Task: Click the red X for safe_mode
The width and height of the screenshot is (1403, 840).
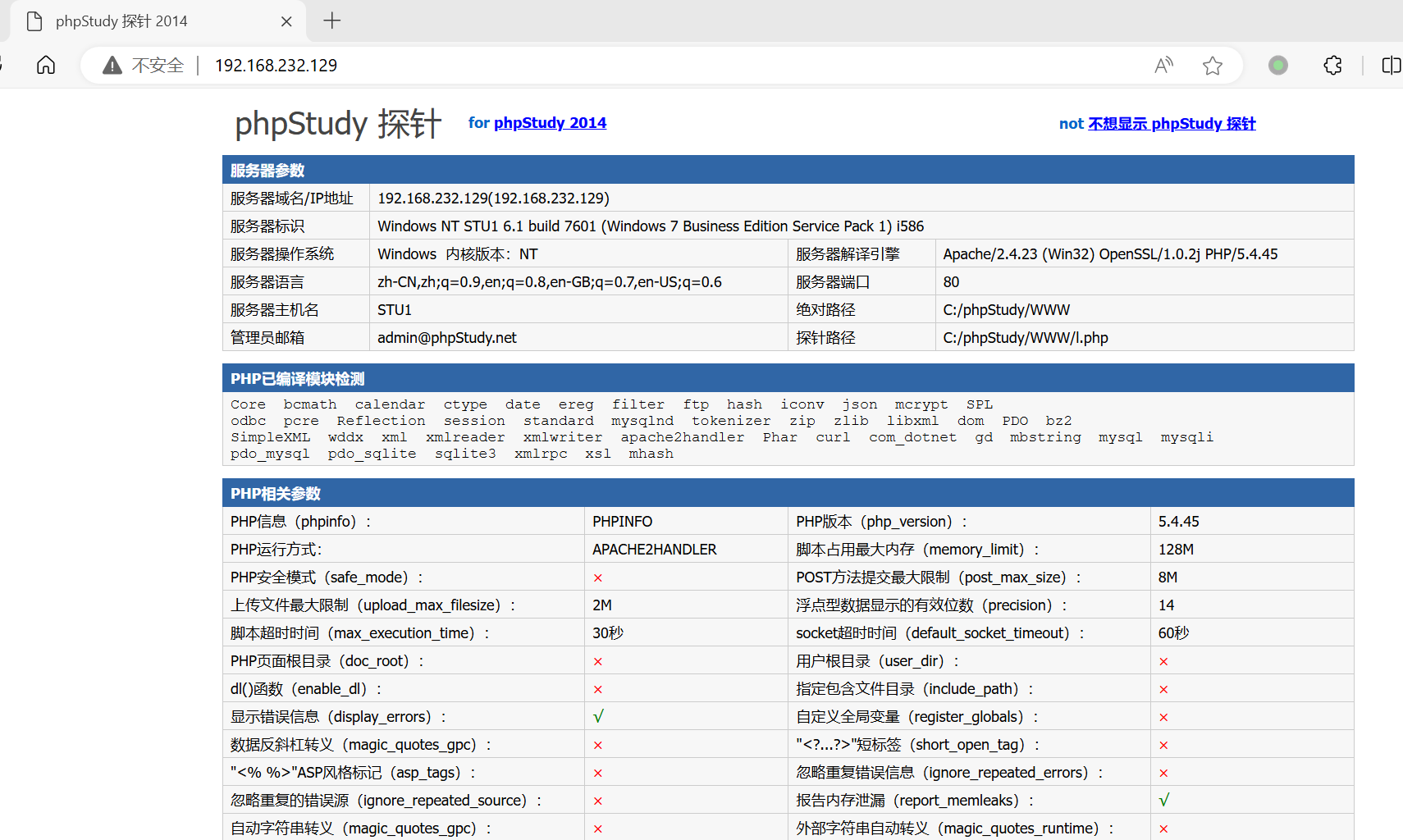Action: 597,578
